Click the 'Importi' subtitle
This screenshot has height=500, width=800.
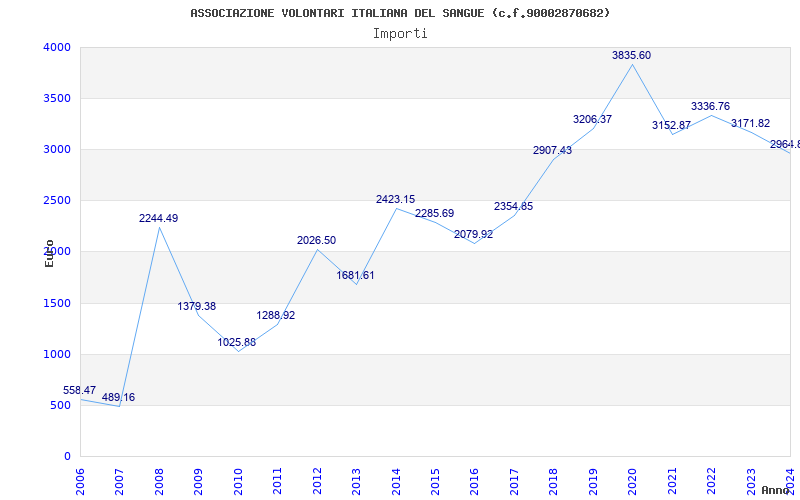400,34
